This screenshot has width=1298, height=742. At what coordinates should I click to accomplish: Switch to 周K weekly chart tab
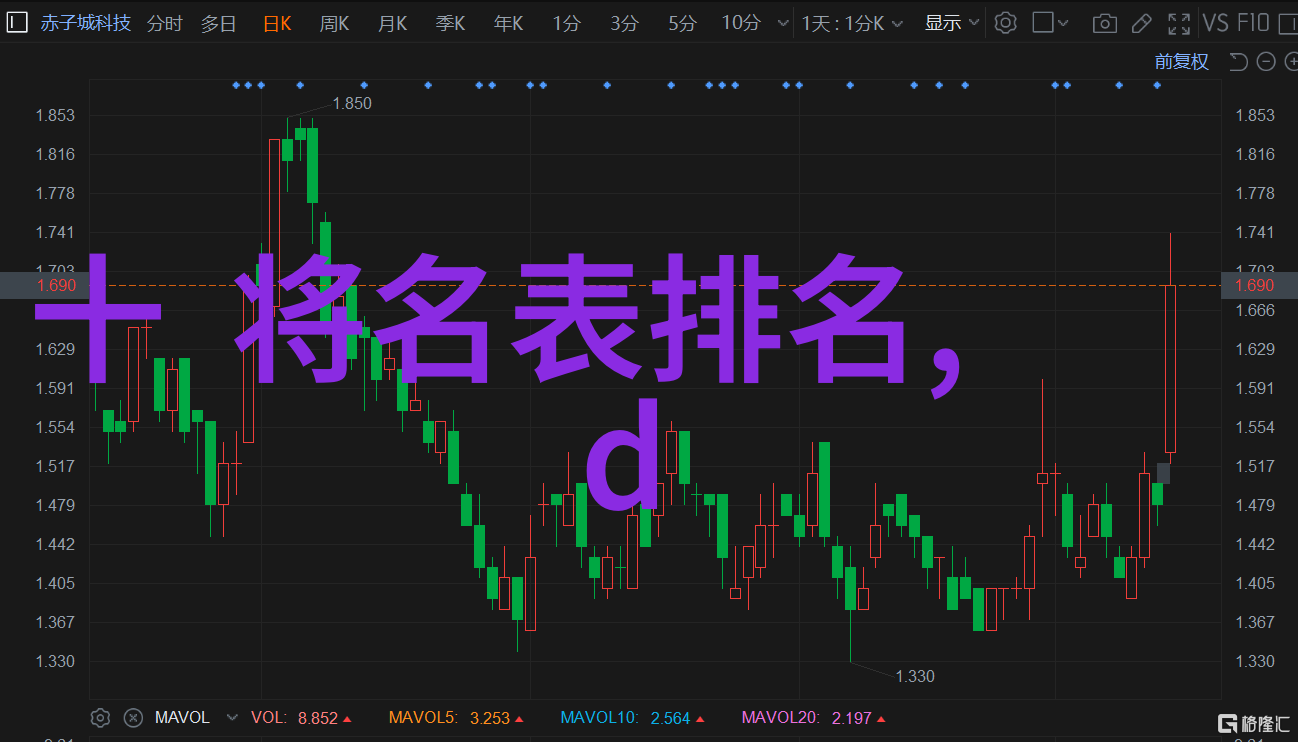coord(334,23)
